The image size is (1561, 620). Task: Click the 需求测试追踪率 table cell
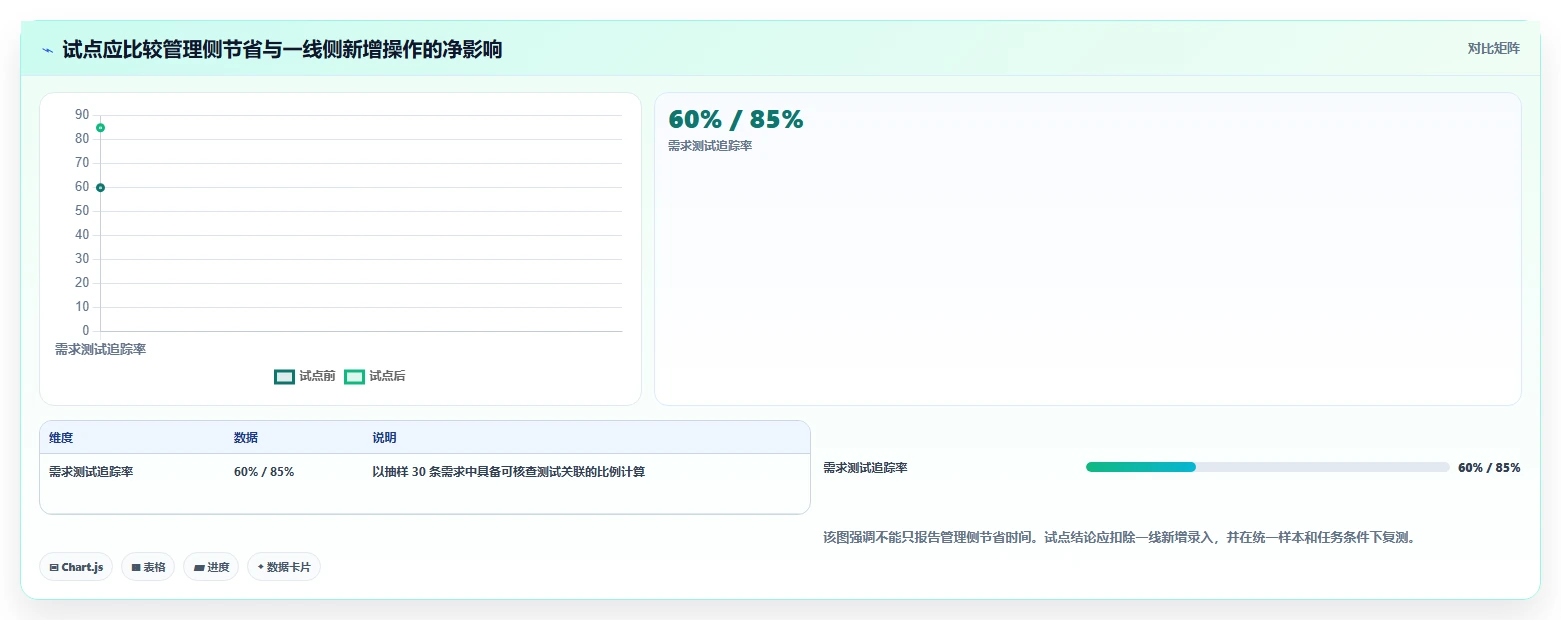(x=91, y=472)
